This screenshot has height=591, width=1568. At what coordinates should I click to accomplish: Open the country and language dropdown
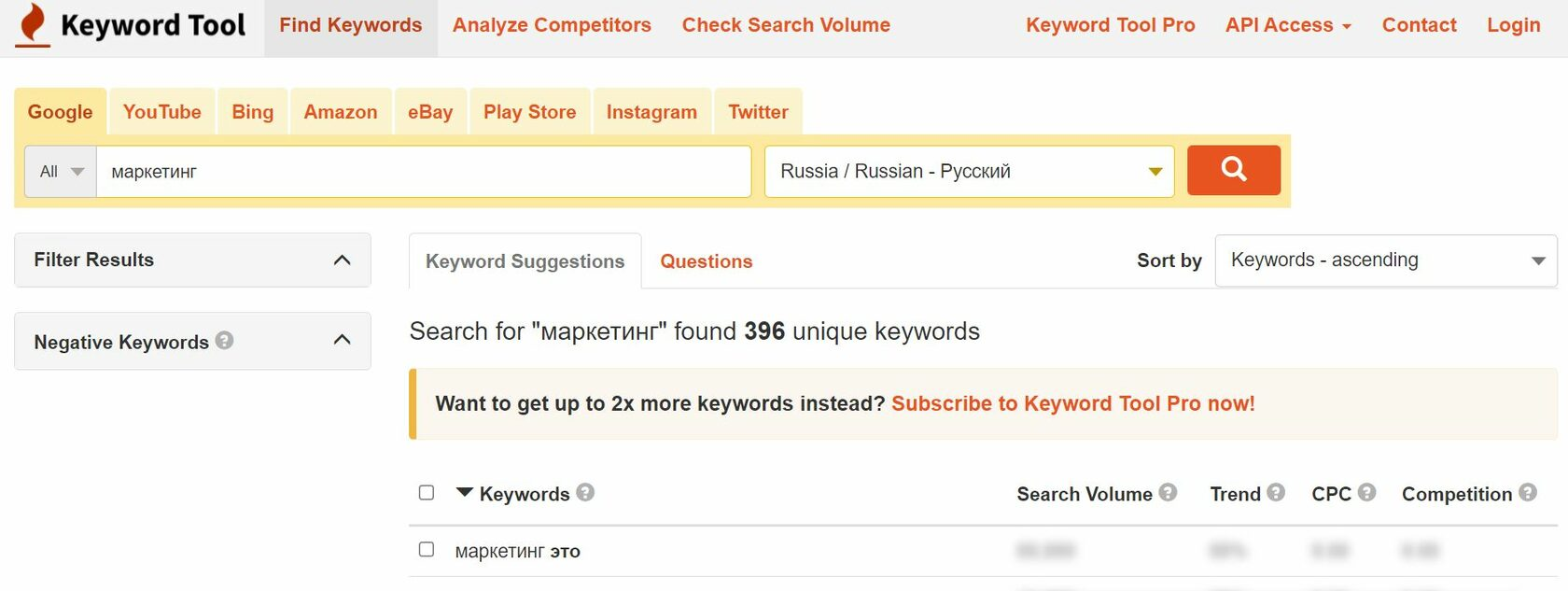point(968,170)
